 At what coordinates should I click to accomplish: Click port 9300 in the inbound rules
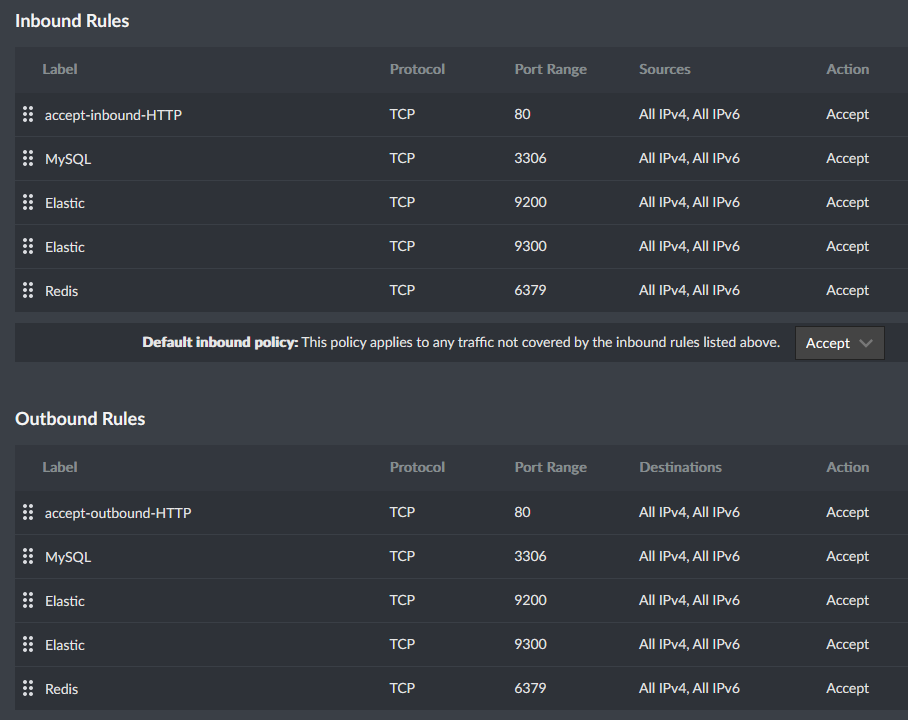click(x=530, y=246)
